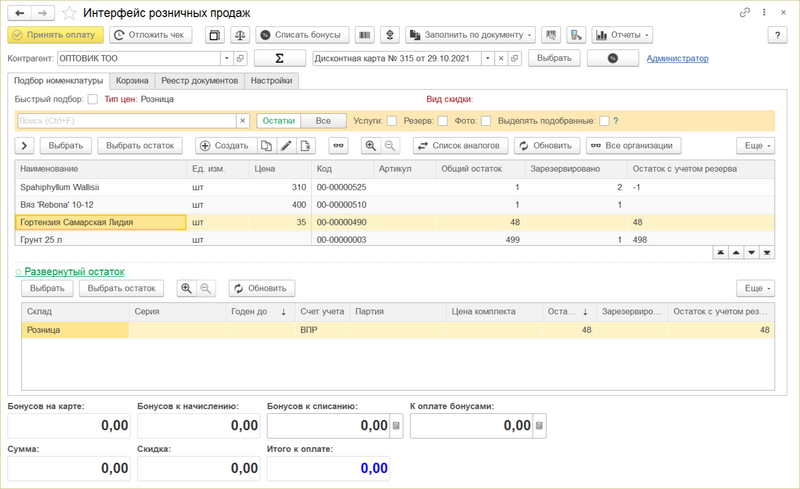Expand the Отчеты dropdown menu
This screenshot has width=800, height=489.
[x=622, y=35]
